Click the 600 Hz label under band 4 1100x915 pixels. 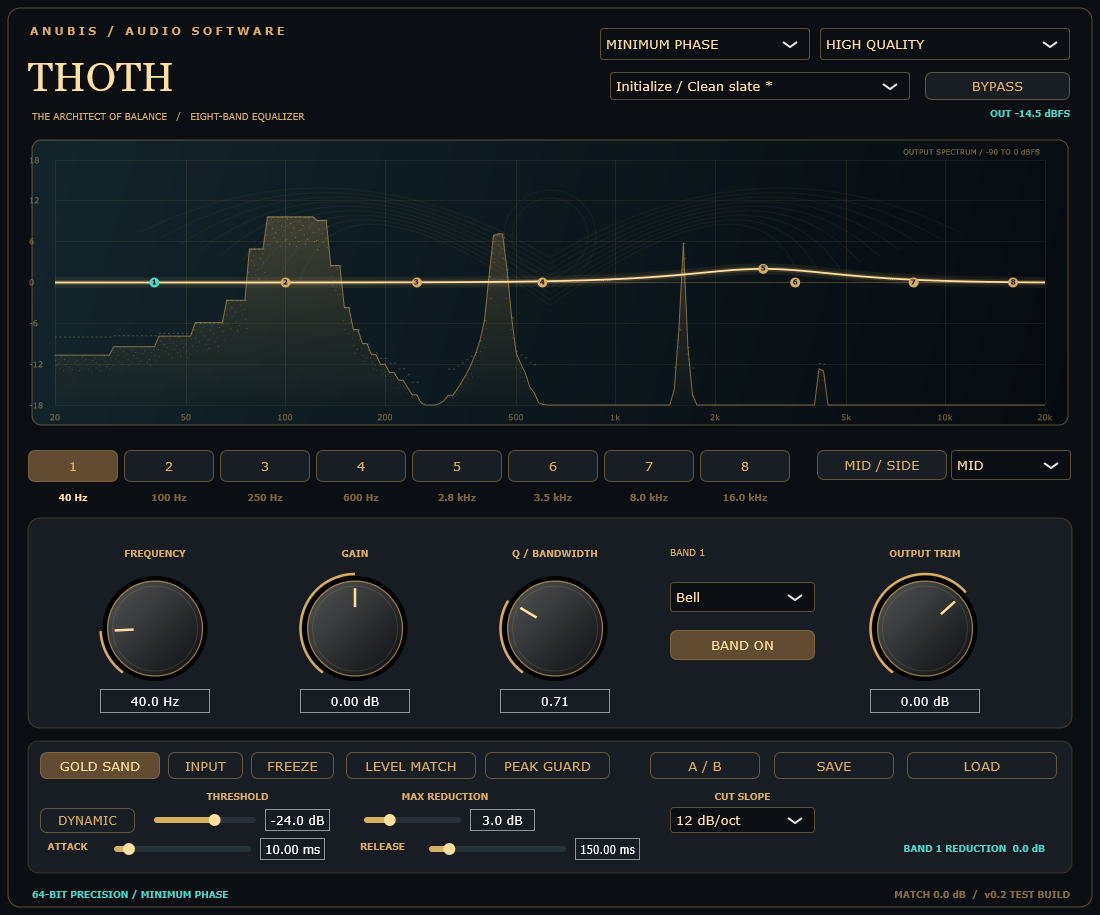point(361,497)
